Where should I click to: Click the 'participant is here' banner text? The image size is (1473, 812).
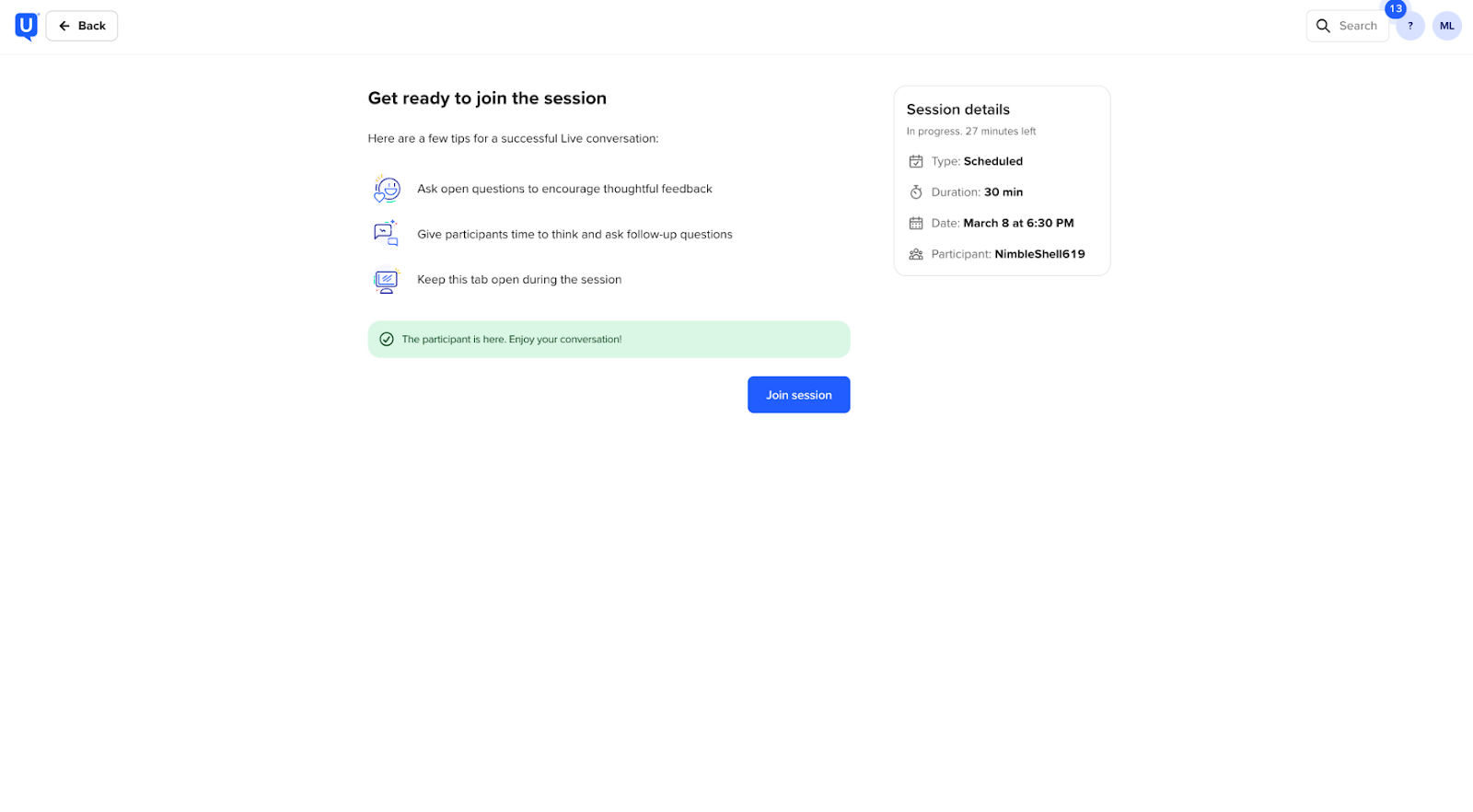512,339
